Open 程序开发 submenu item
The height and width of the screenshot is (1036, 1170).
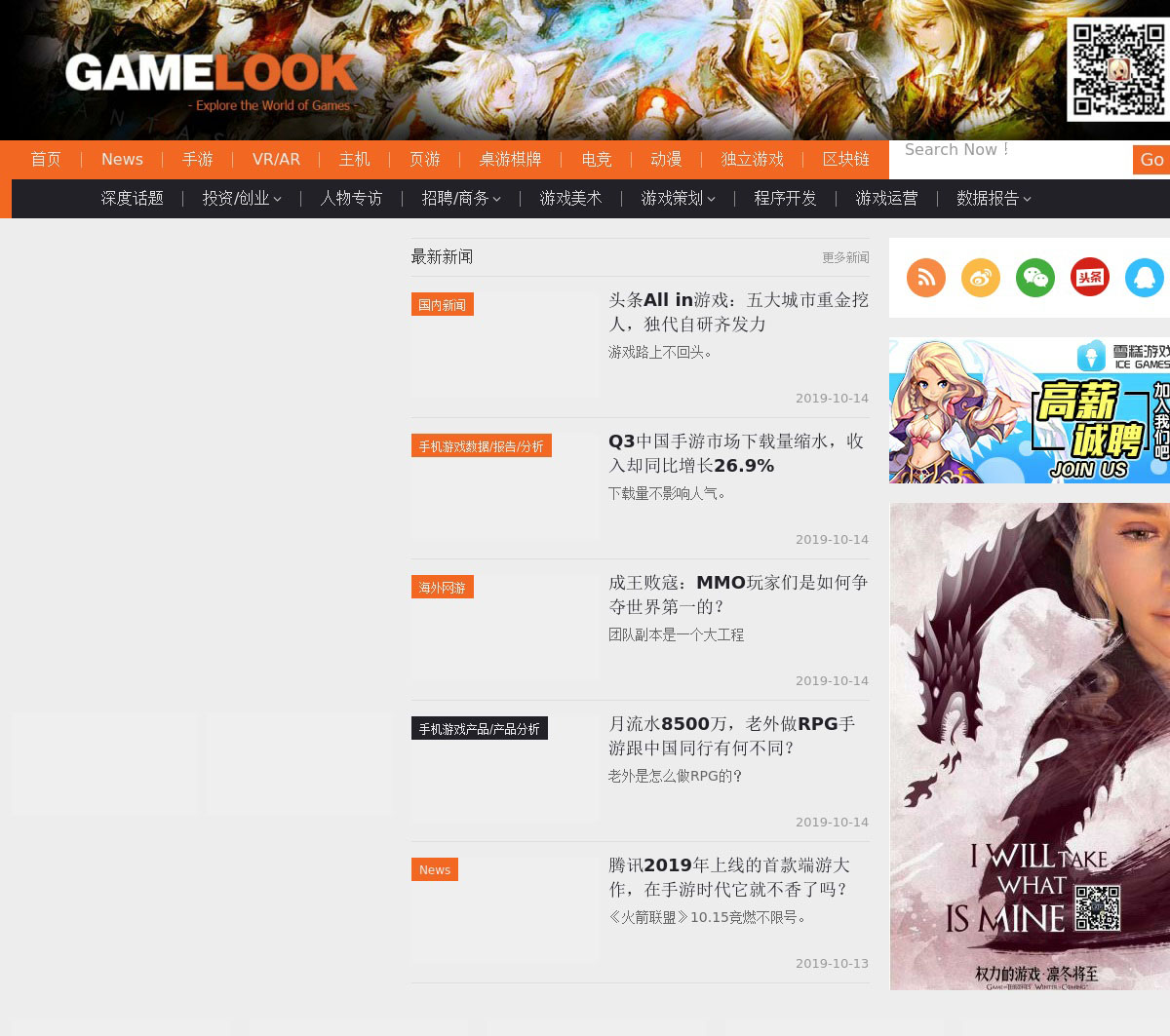pyautogui.click(x=785, y=199)
